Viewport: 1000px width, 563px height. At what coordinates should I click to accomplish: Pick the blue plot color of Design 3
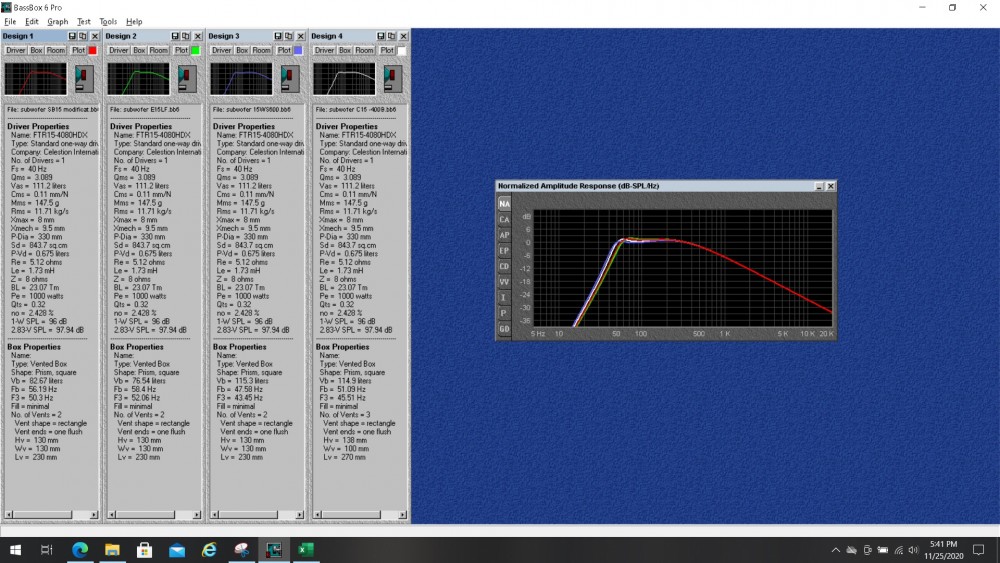(x=298, y=50)
